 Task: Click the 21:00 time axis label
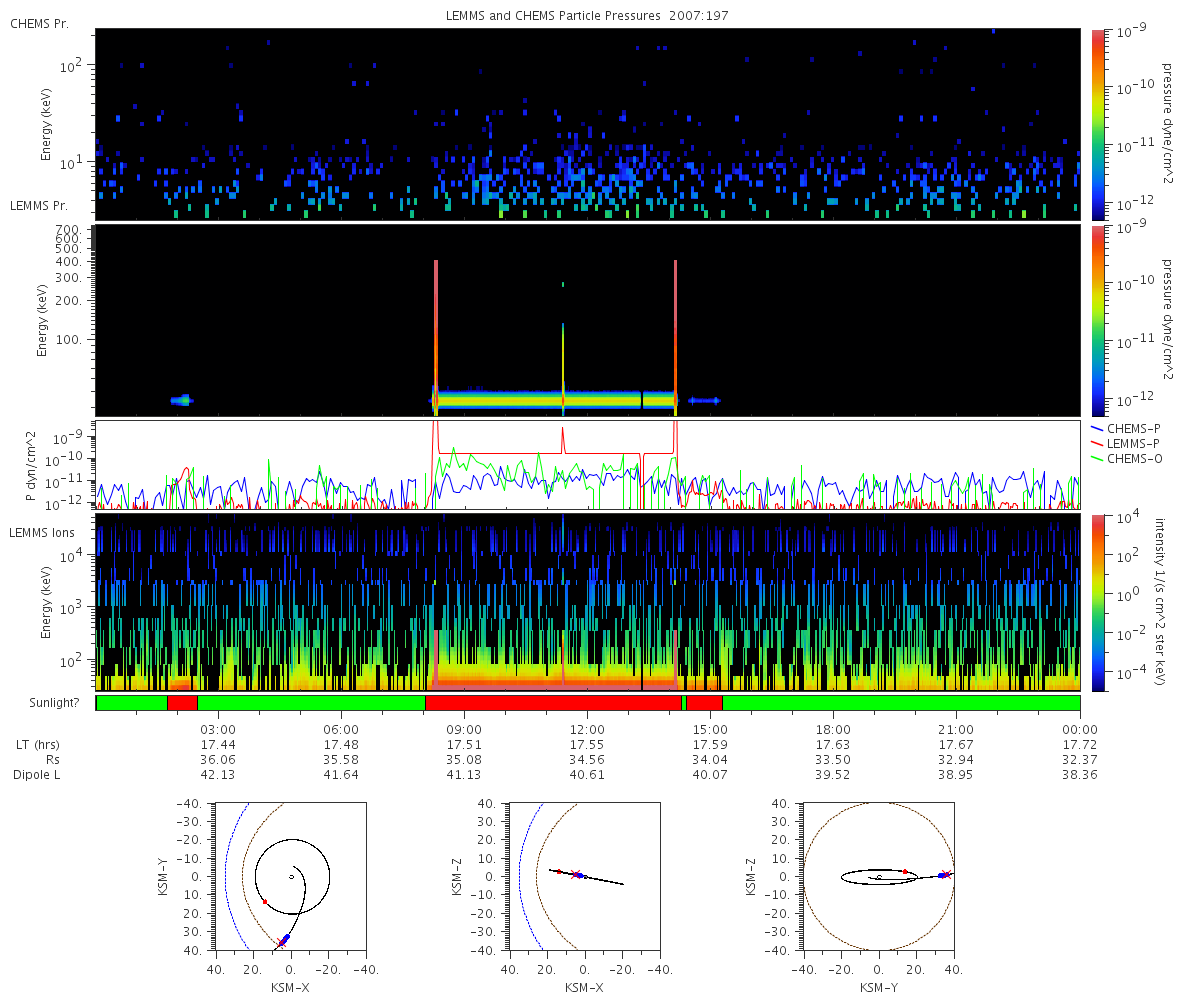(x=957, y=729)
